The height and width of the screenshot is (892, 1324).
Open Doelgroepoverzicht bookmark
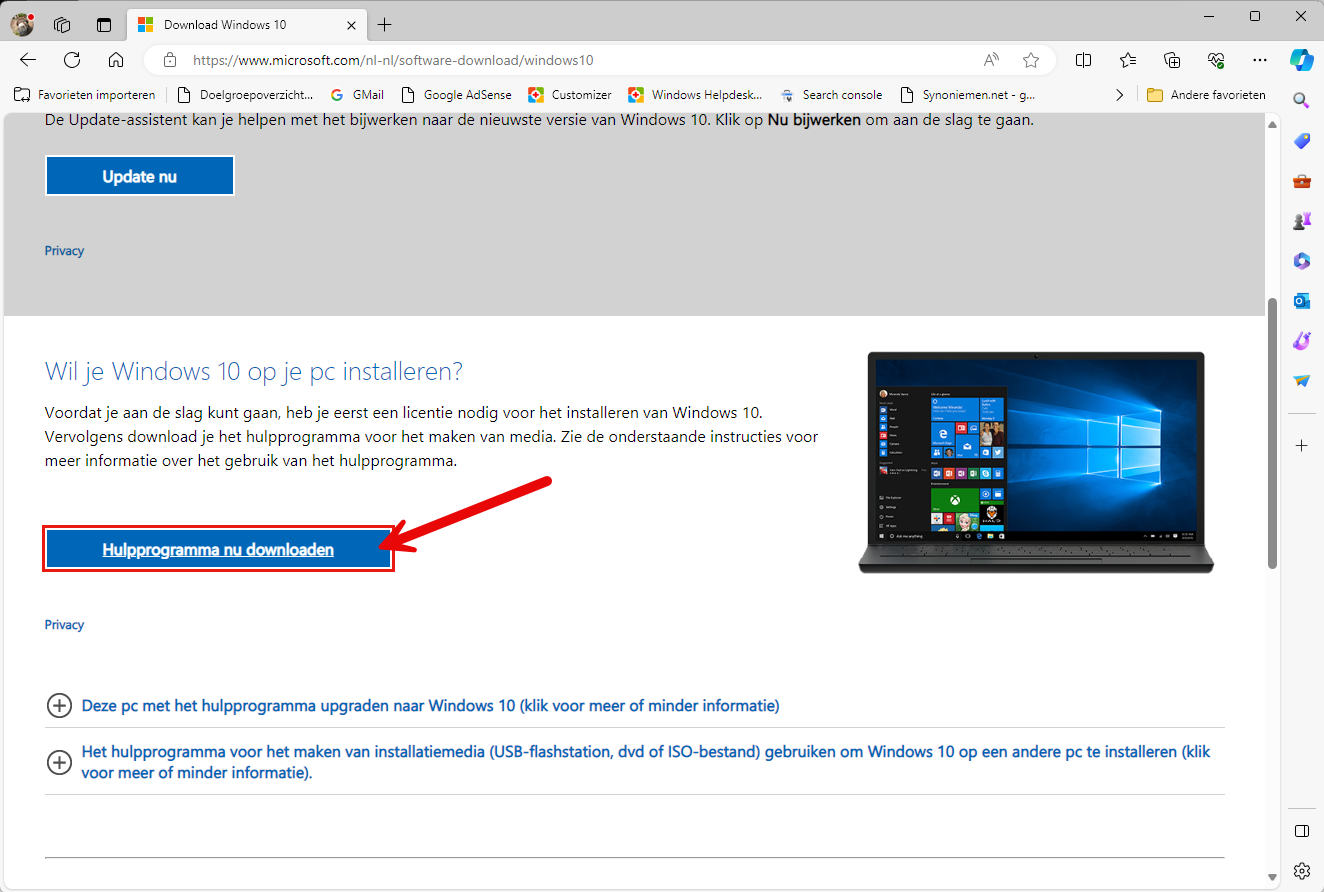click(x=245, y=95)
